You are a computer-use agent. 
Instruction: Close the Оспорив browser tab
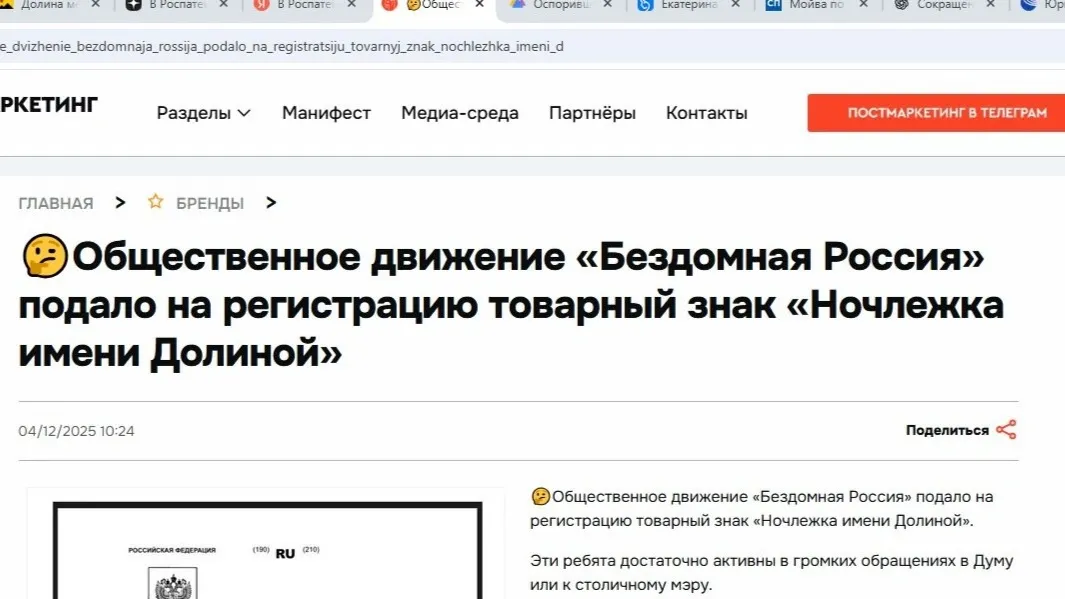[x=607, y=6]
